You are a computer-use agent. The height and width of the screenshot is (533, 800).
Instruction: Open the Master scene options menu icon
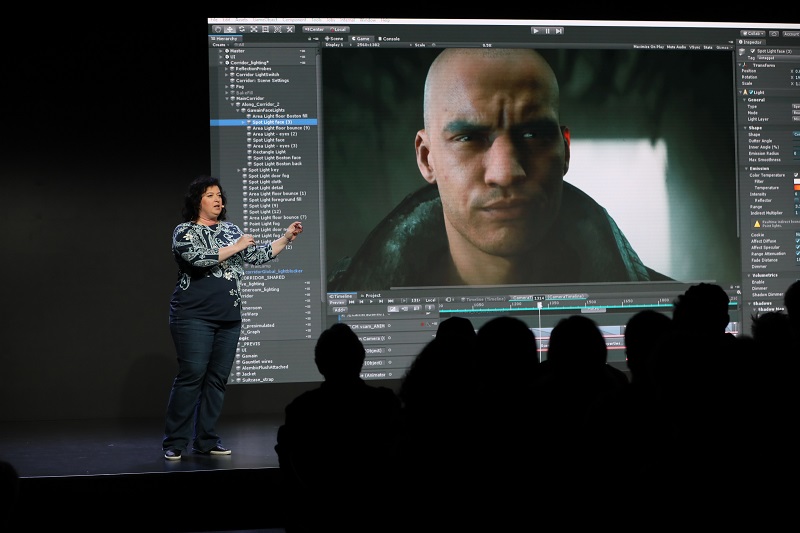click(303, 51)
